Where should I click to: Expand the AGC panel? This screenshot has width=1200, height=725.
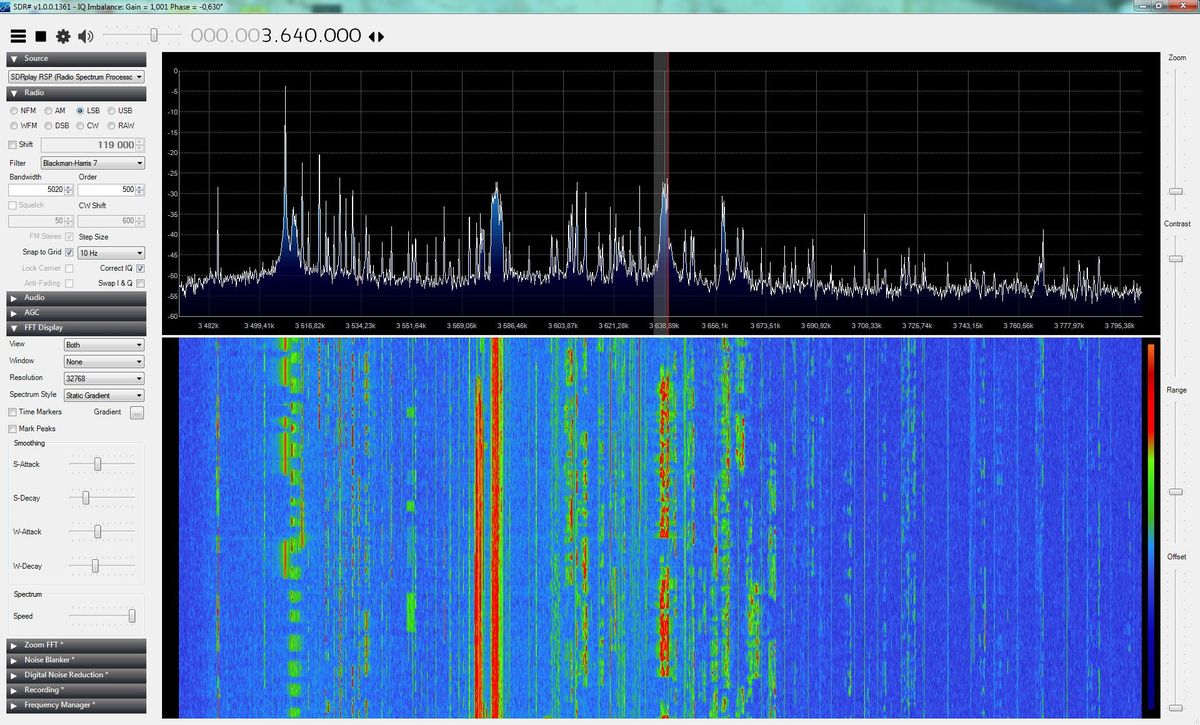(x=76, y=313)
